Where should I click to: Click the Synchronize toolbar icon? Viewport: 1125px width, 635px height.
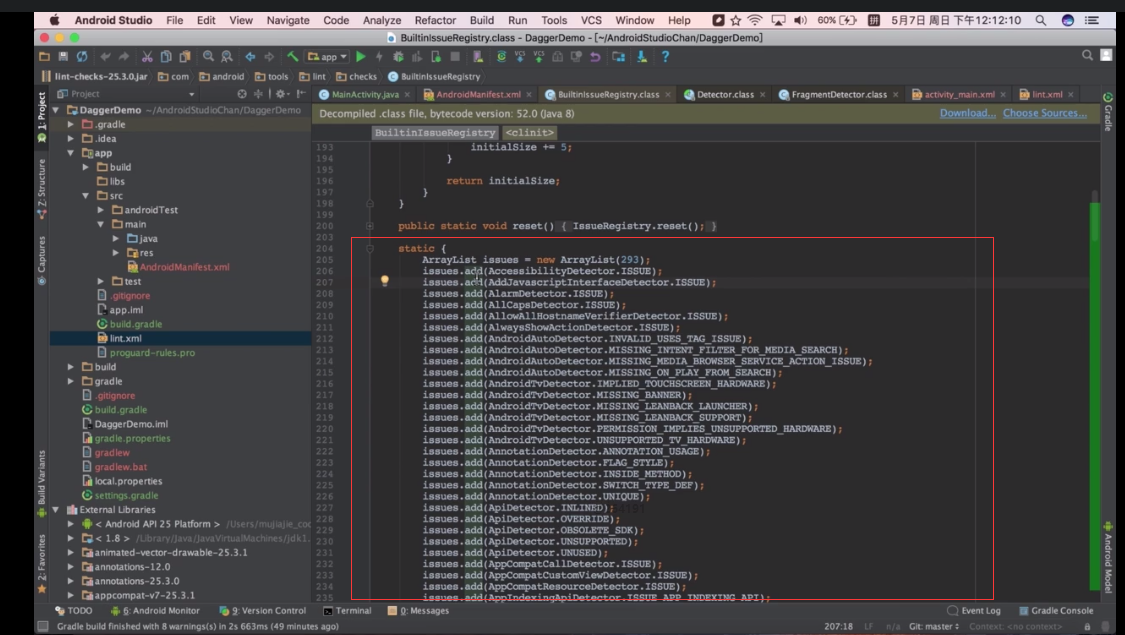click(x=83, y=57)
